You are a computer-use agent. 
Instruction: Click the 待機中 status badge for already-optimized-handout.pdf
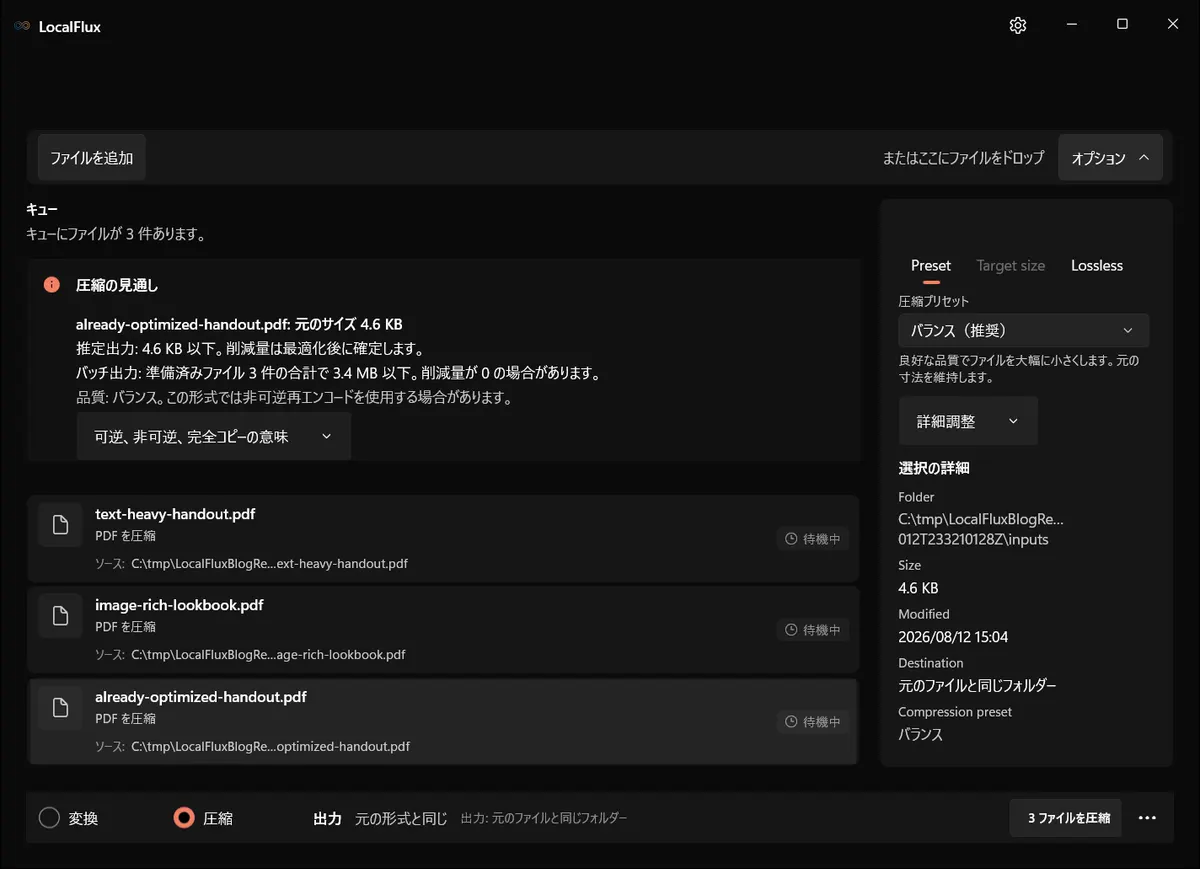pyautogui.click(x=813, y=721)
